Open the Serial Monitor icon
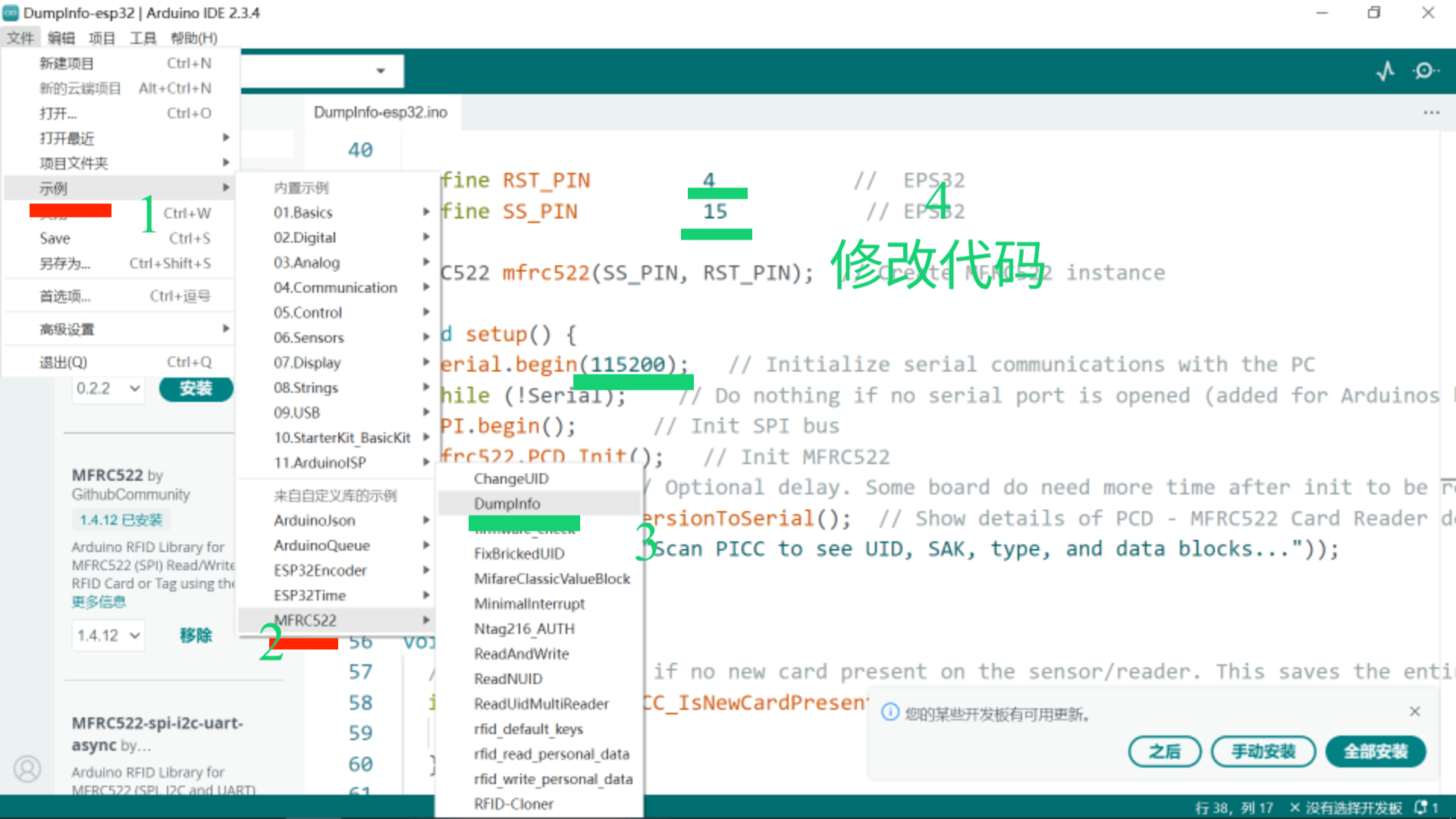Viewport: 1456px width, 819px height. click(1426, 71)
